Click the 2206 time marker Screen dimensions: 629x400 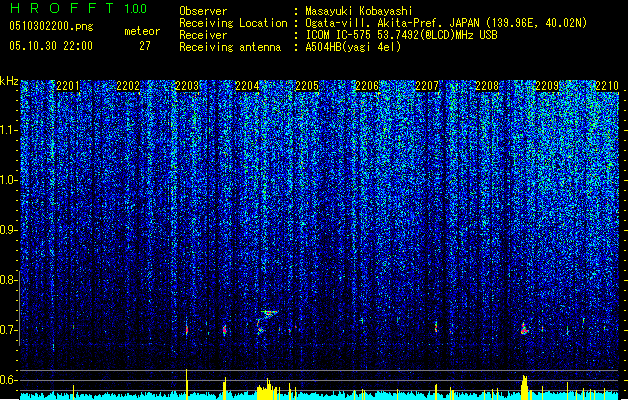(x=367, y=86)
